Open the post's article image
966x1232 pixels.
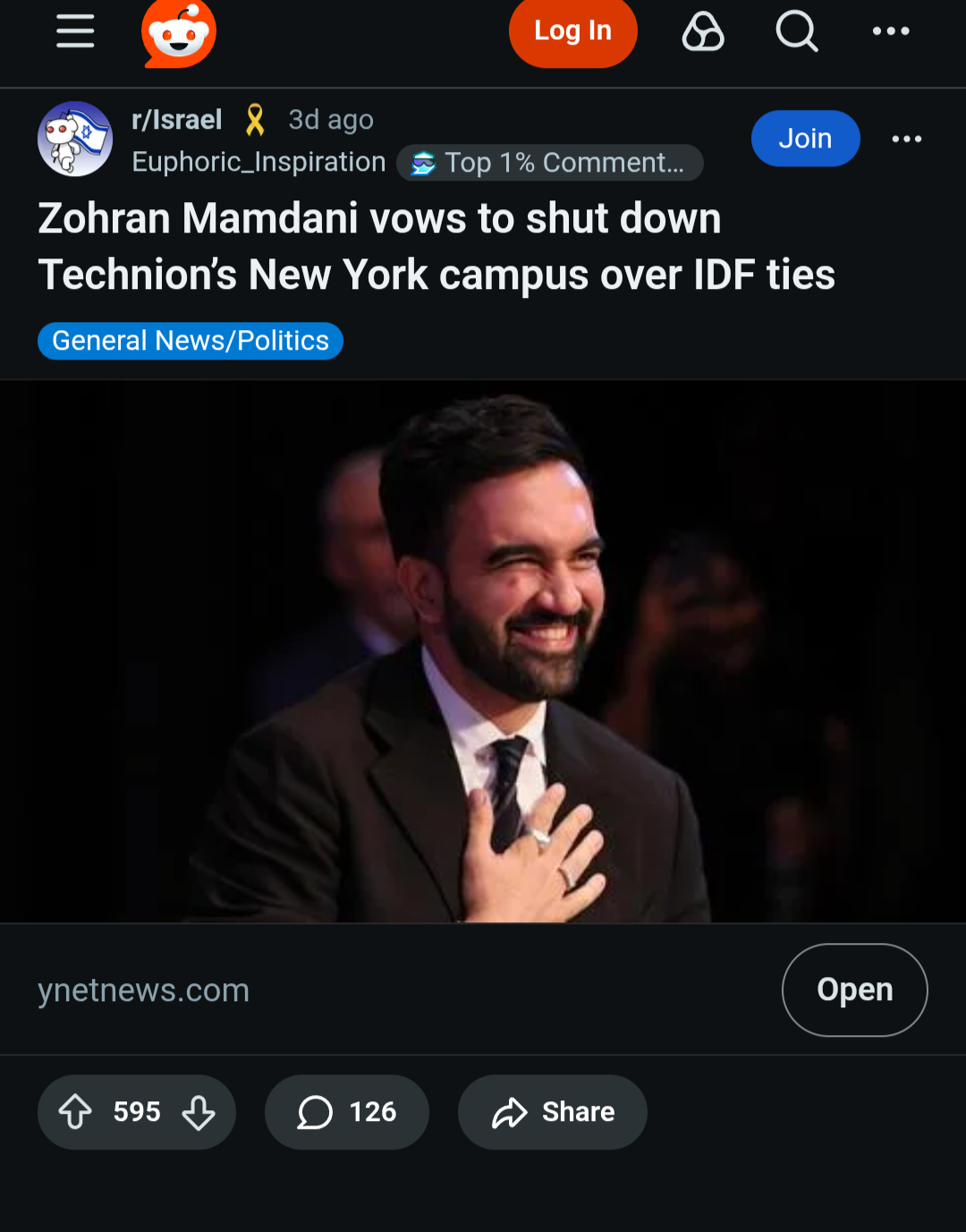coord(483,651)
